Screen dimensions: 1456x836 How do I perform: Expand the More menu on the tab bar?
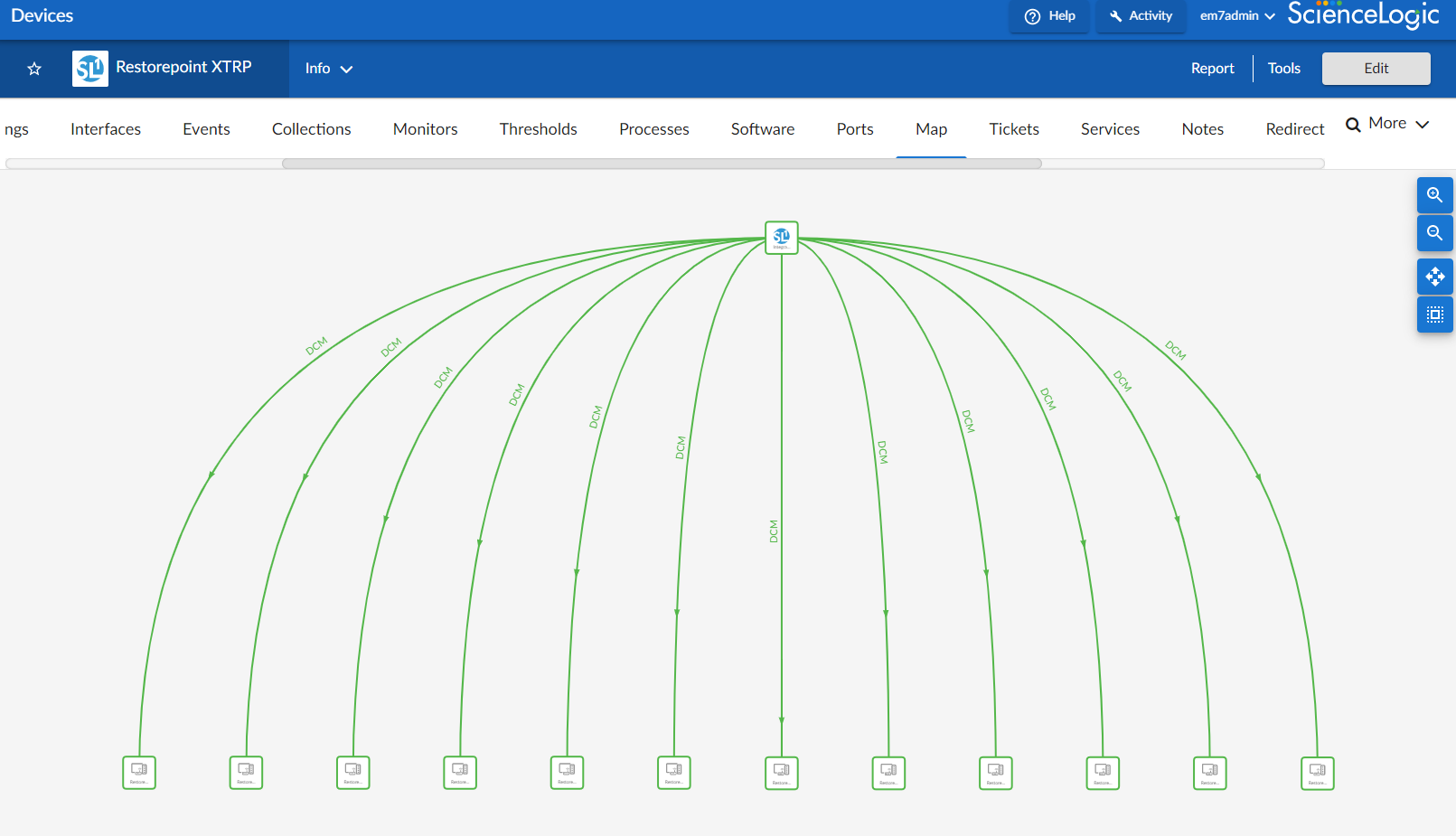[x=1387, y=124]
